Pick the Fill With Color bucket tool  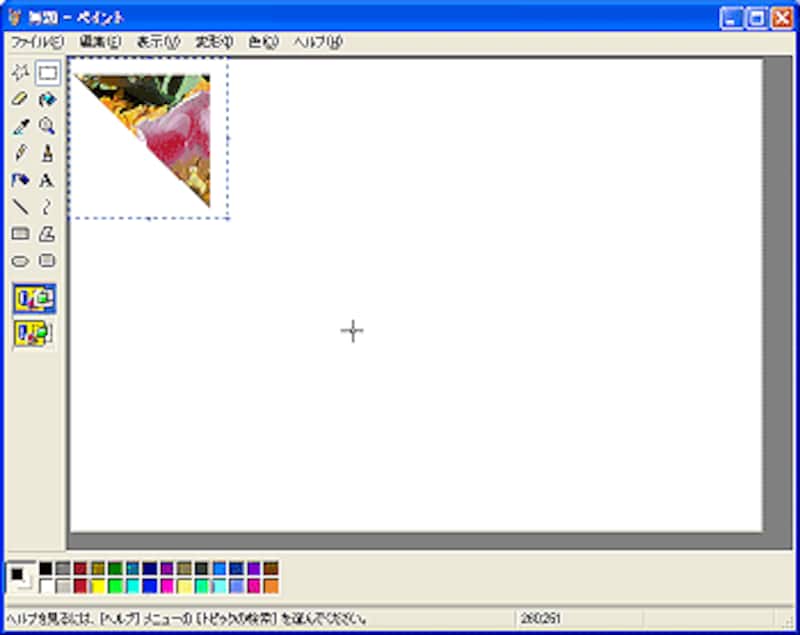[x=47, y=99]
